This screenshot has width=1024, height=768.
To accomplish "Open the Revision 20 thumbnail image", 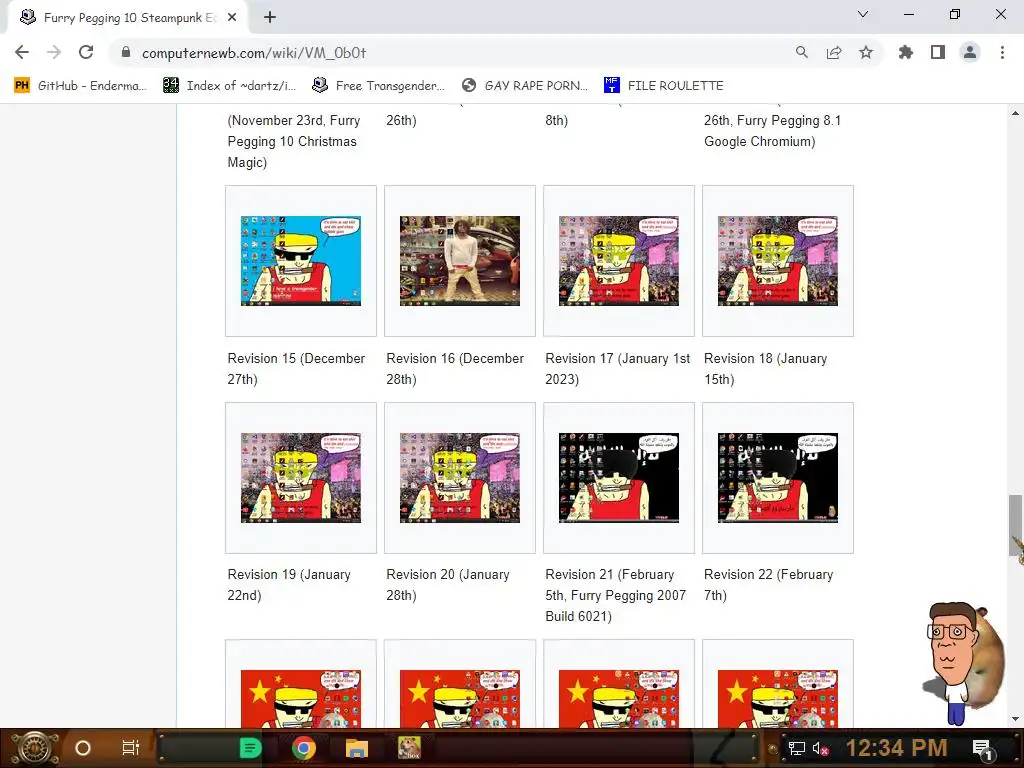I will pyautogui.click(x=460, y=477).
